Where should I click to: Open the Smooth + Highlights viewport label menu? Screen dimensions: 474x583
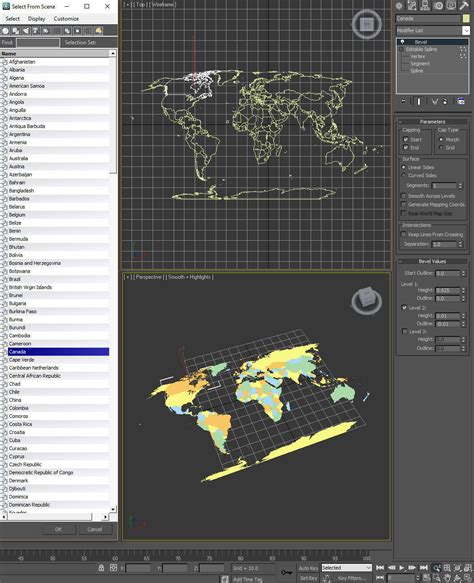pyautogui.click(x=190, y=277)
